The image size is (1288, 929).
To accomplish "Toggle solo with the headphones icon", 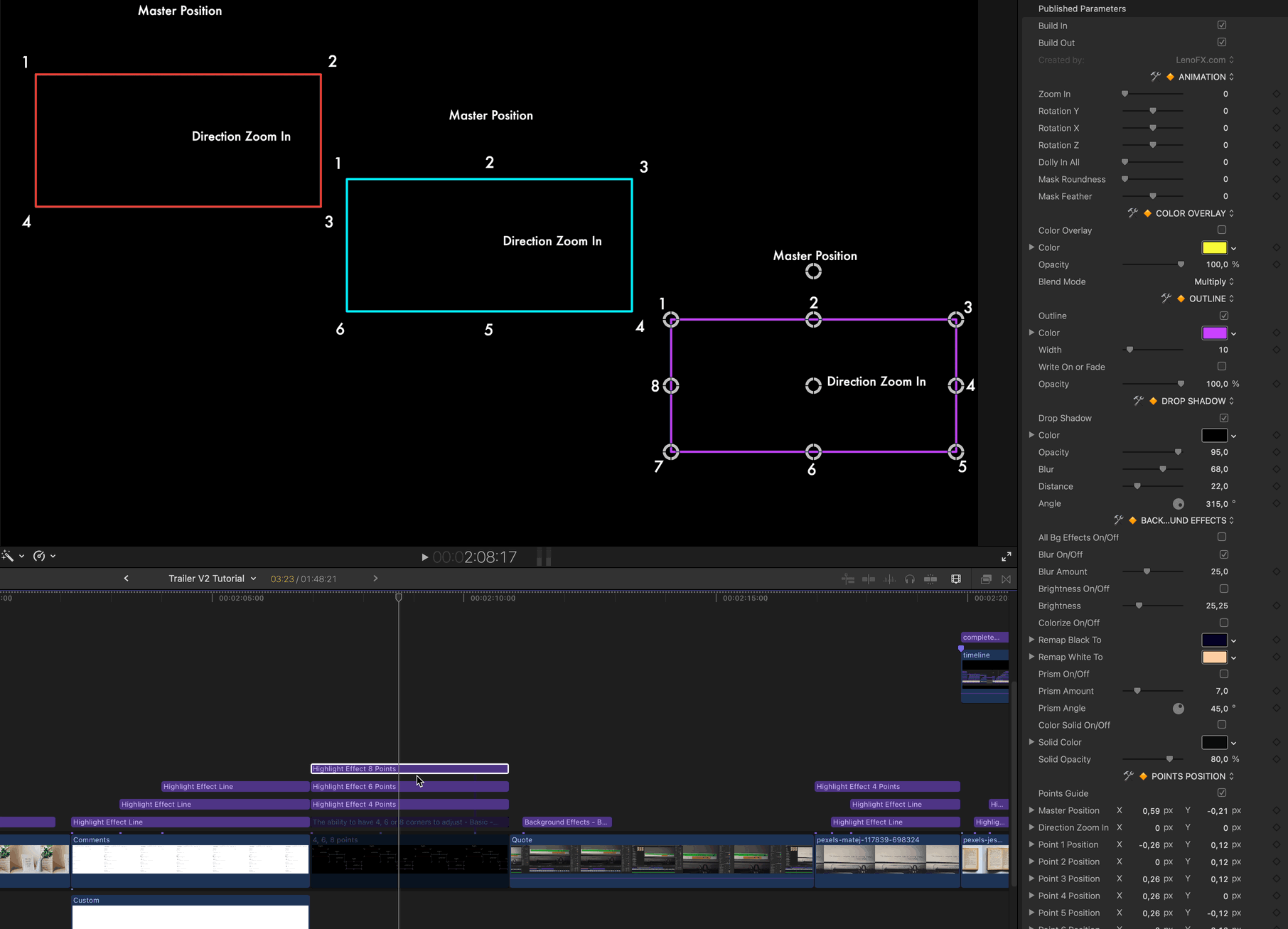I will click(910, 579).
